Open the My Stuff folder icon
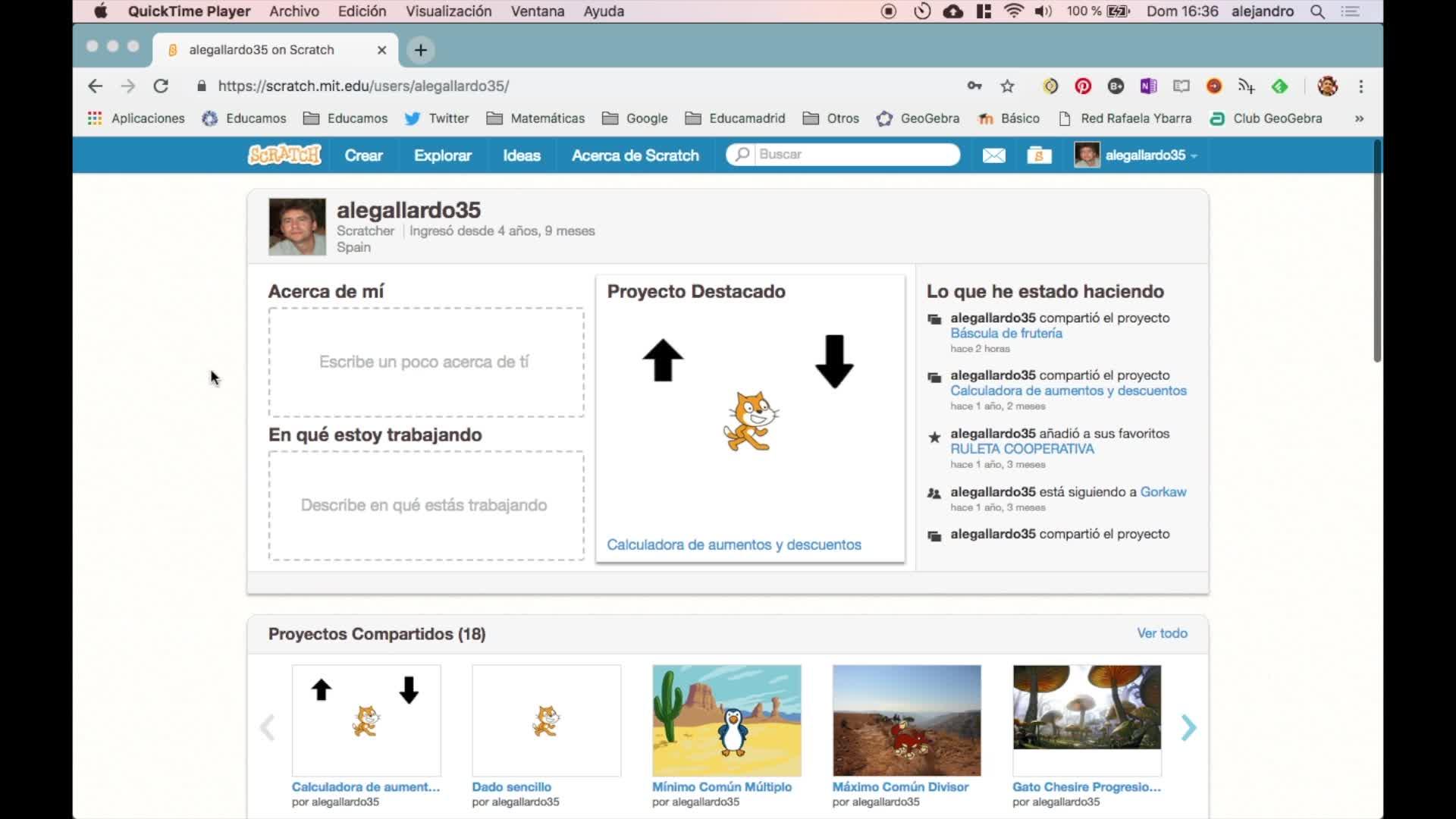Screen dimensions: 1456x819 pyautogui.click(x=1039, y=155)
